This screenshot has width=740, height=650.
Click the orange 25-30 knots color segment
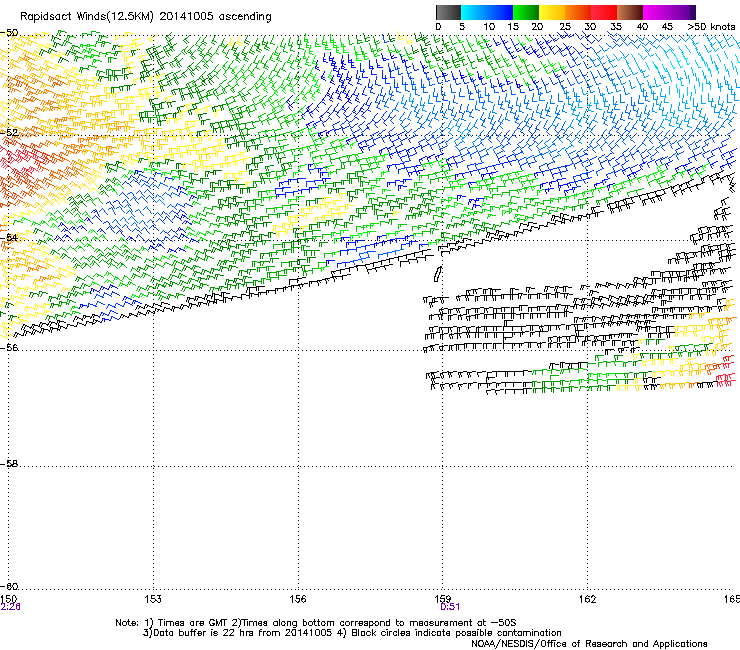point(578,12)
